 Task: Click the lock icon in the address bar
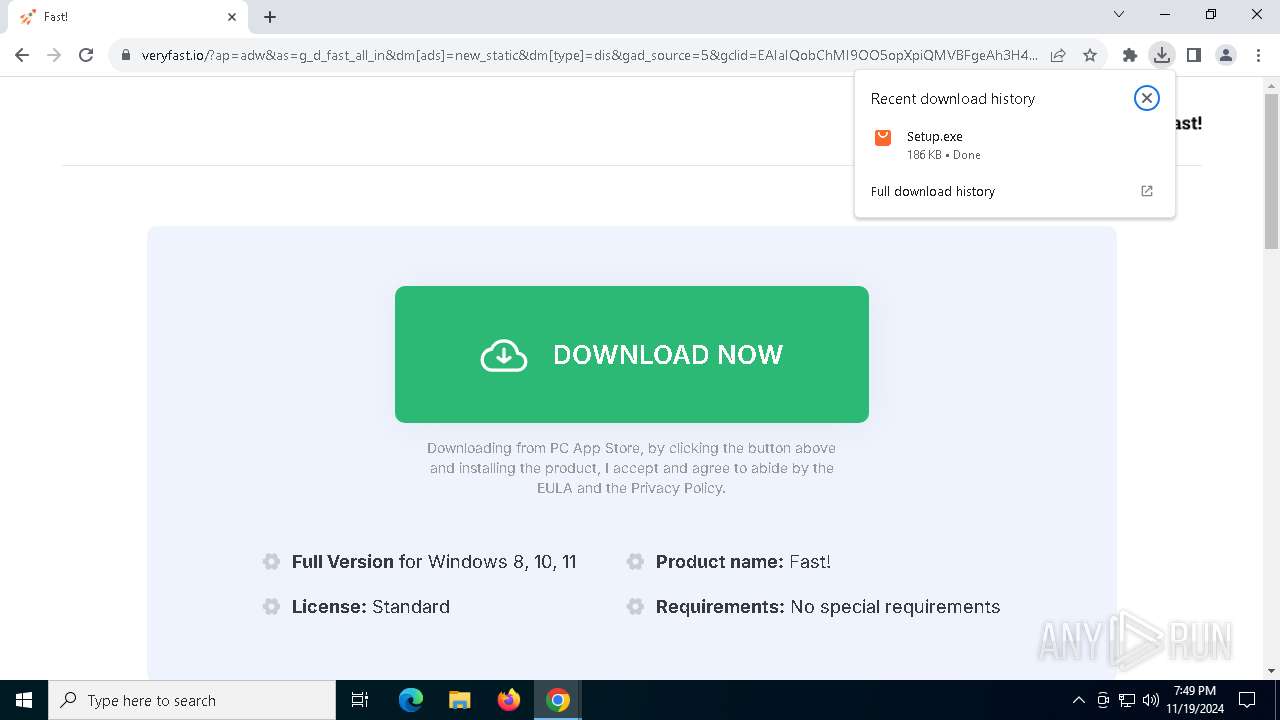pyautogui.click(x=126, y=55)
